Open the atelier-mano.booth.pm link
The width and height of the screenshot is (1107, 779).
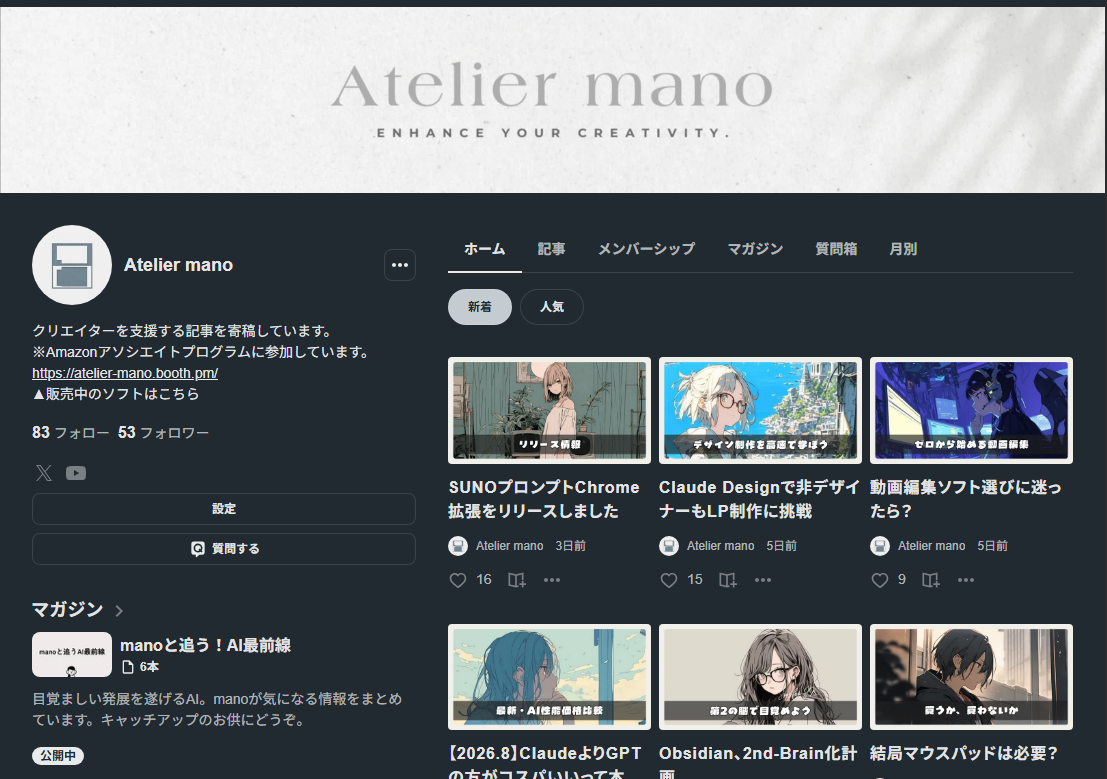click(125, 373)
